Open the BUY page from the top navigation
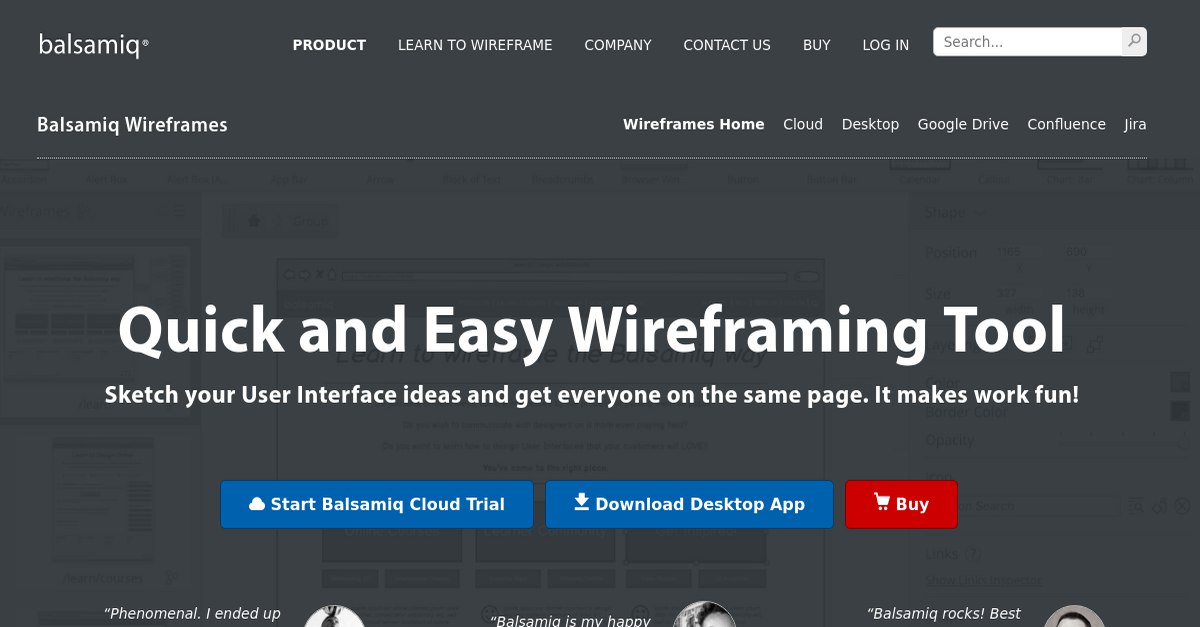Viewport: 1200px width, 627px height. click(x=817, y=45)
